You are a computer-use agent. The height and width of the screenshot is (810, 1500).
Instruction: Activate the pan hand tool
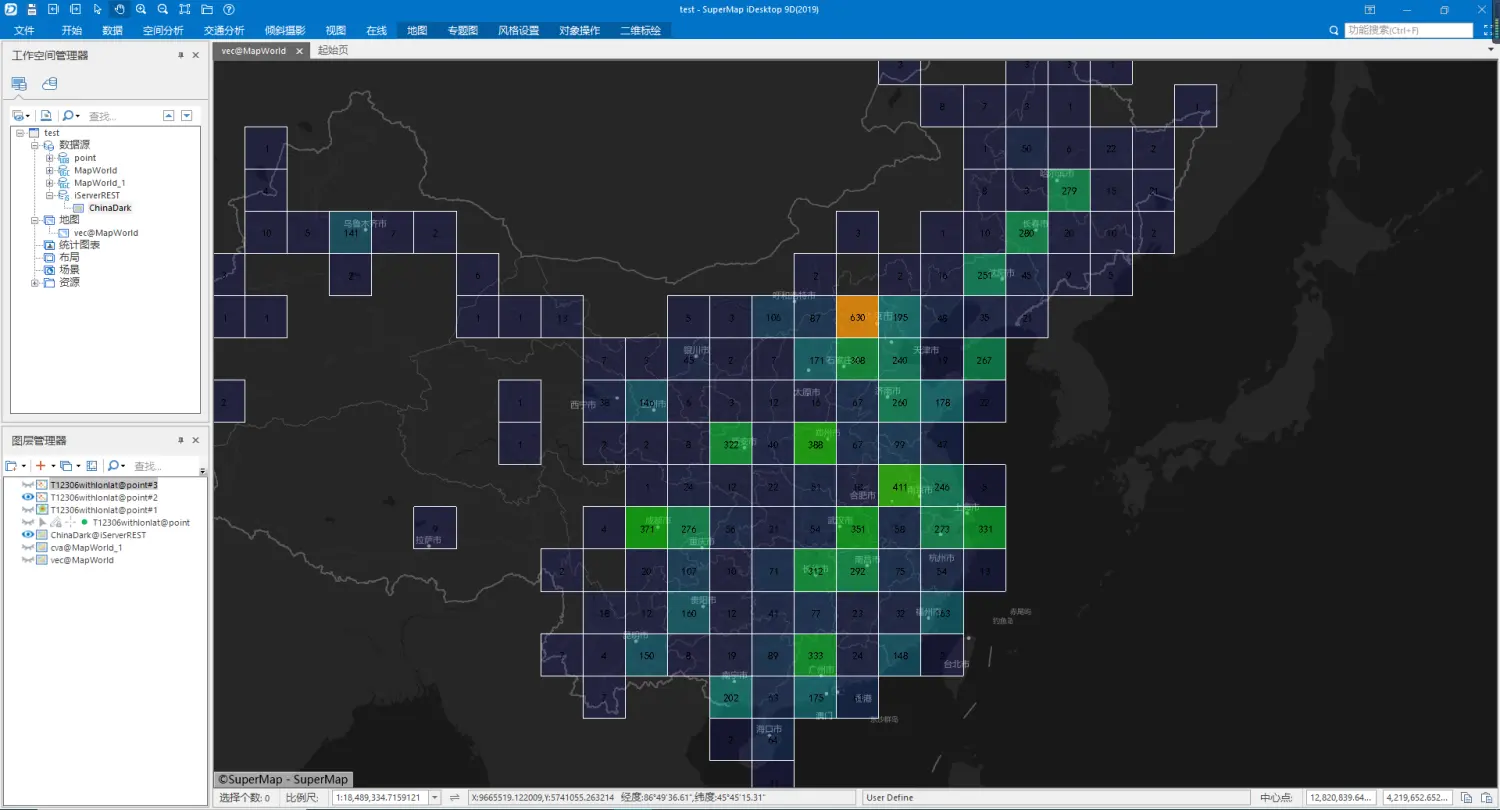point(119,9)
